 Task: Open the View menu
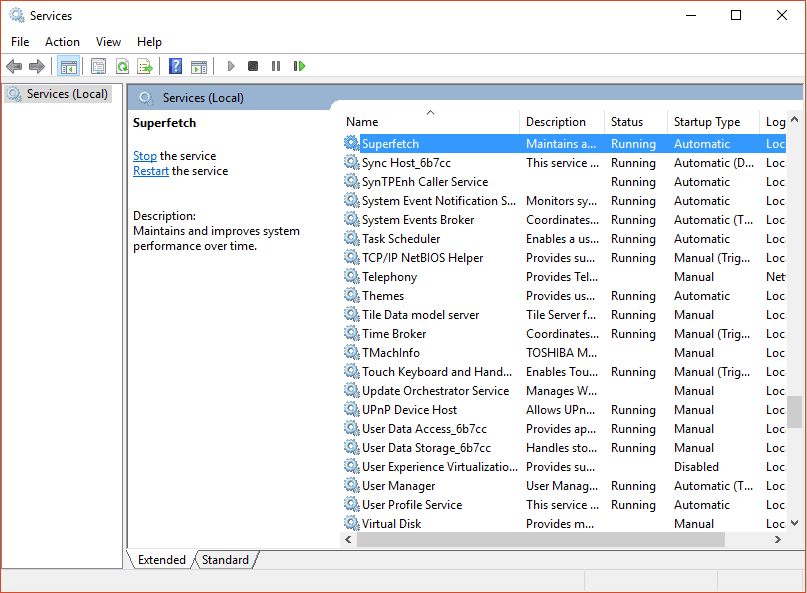[108, 42]
